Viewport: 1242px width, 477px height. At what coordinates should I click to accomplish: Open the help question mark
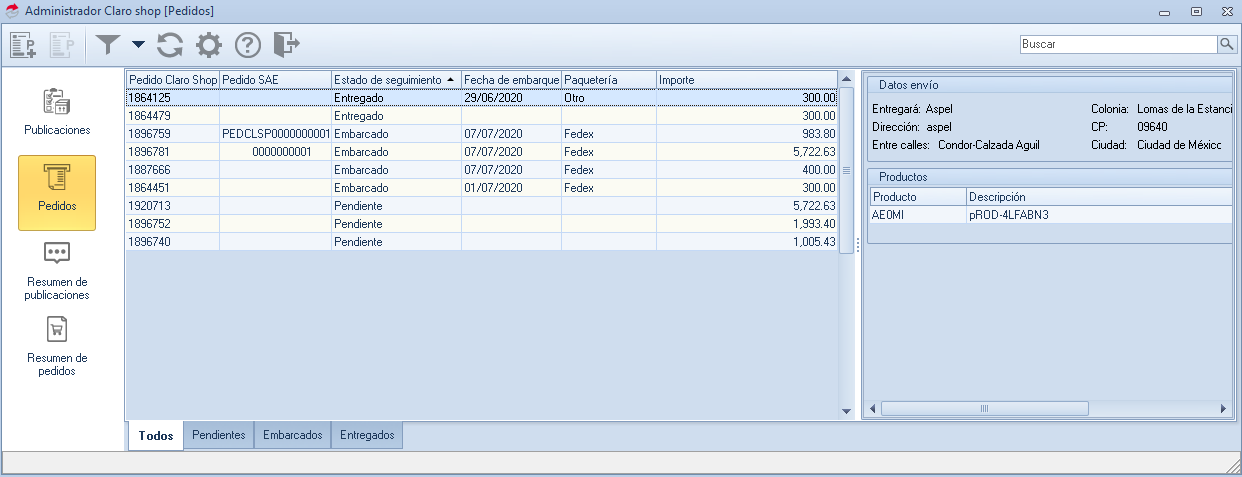(x=247, y=44)
